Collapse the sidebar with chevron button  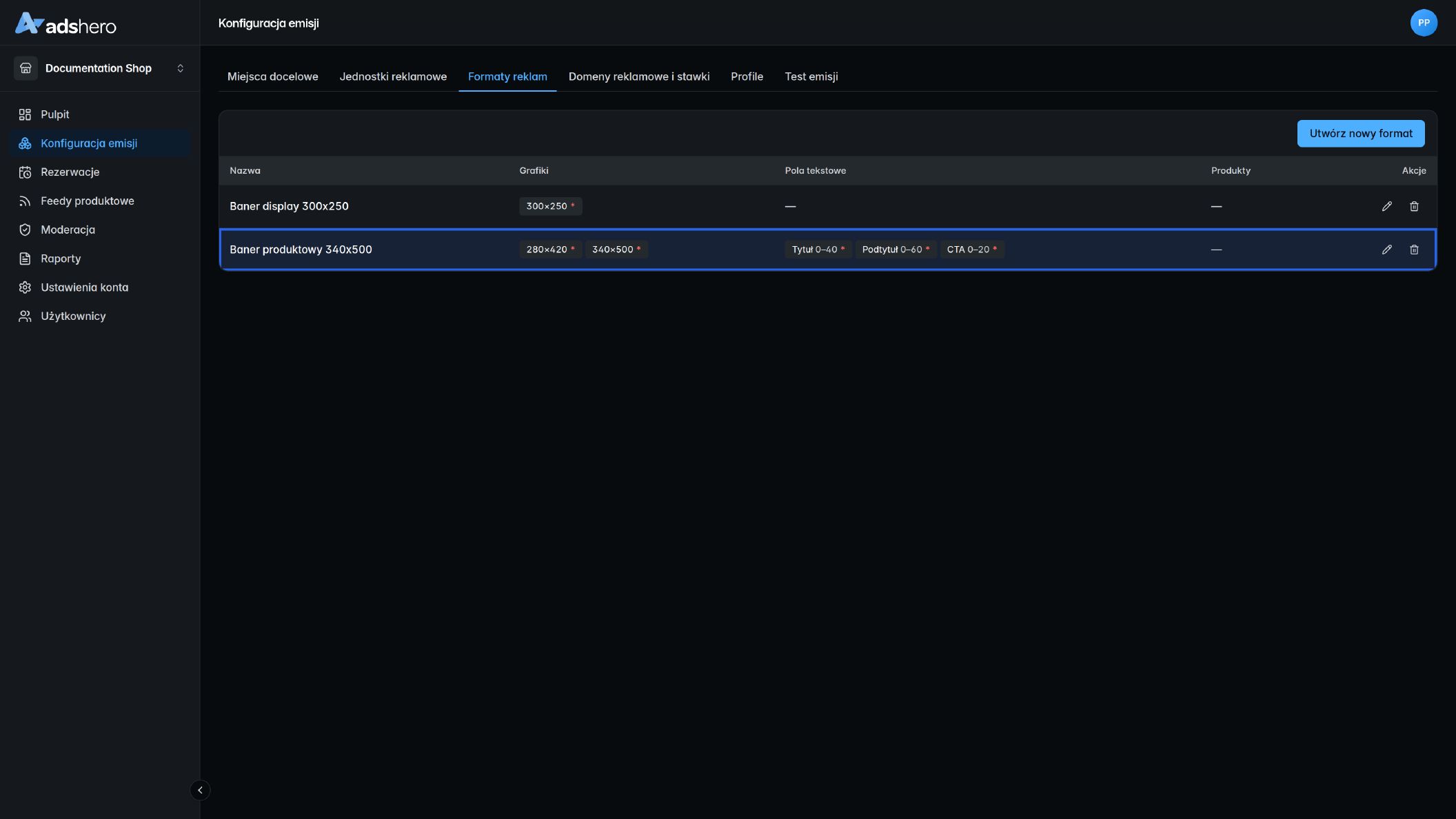(200, 790)
